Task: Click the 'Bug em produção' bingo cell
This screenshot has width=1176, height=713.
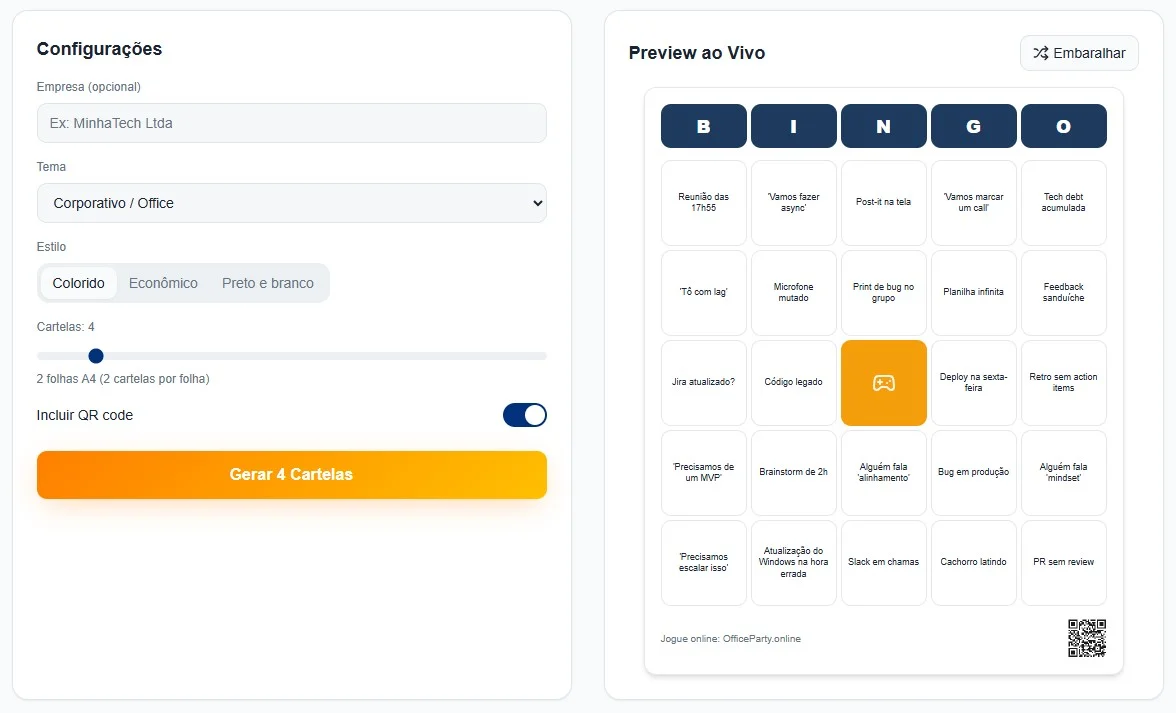Action: pos(973,473)
